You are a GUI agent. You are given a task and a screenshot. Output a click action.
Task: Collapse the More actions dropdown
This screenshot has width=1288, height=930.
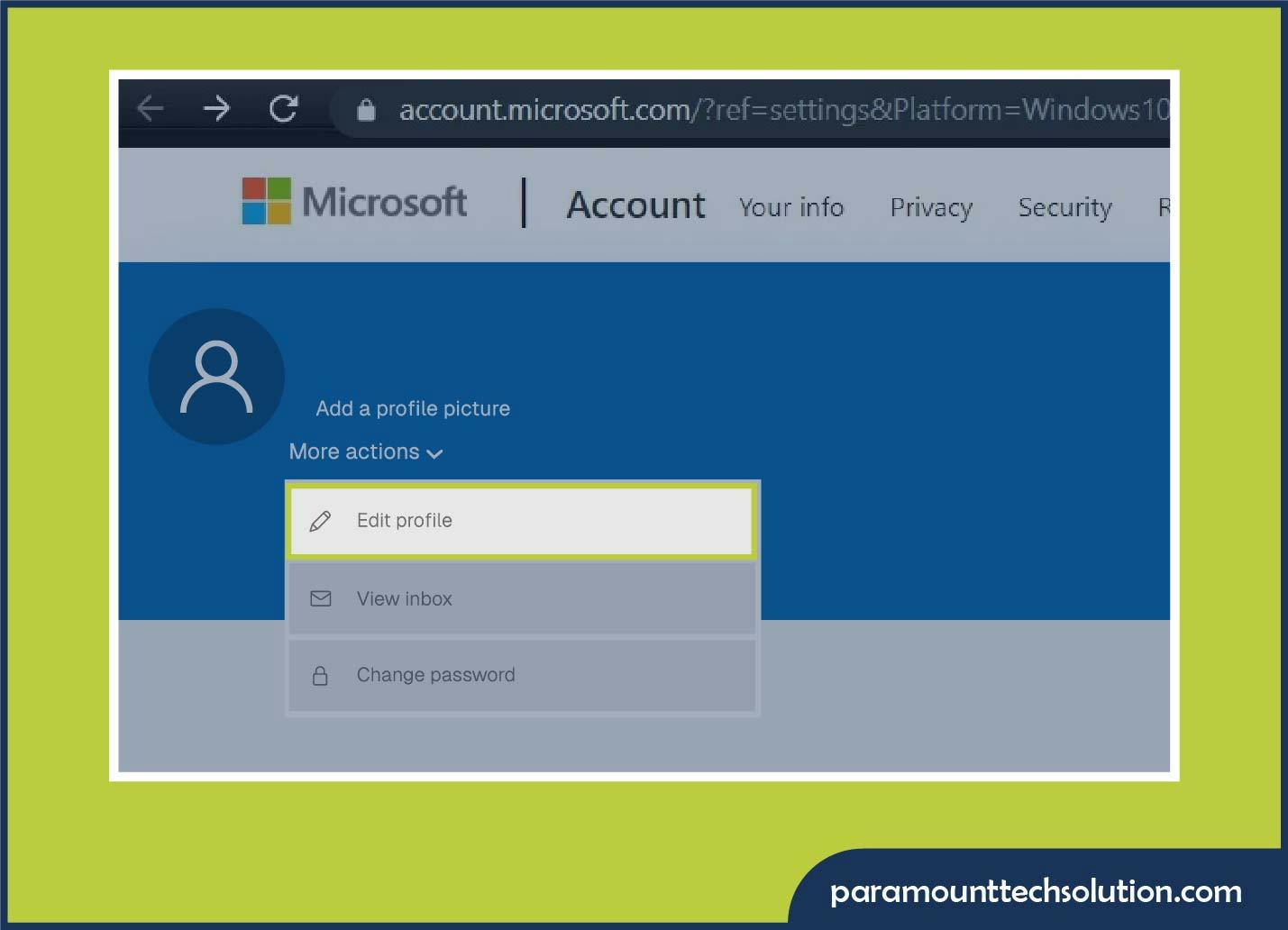[365, 451]
